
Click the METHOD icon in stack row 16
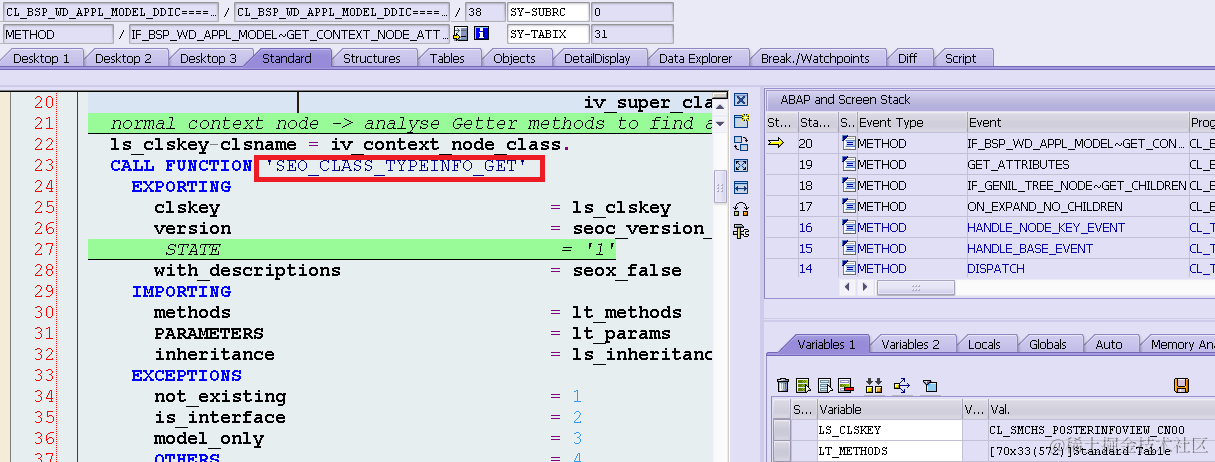pyautogui.click(x=849, y=227)
